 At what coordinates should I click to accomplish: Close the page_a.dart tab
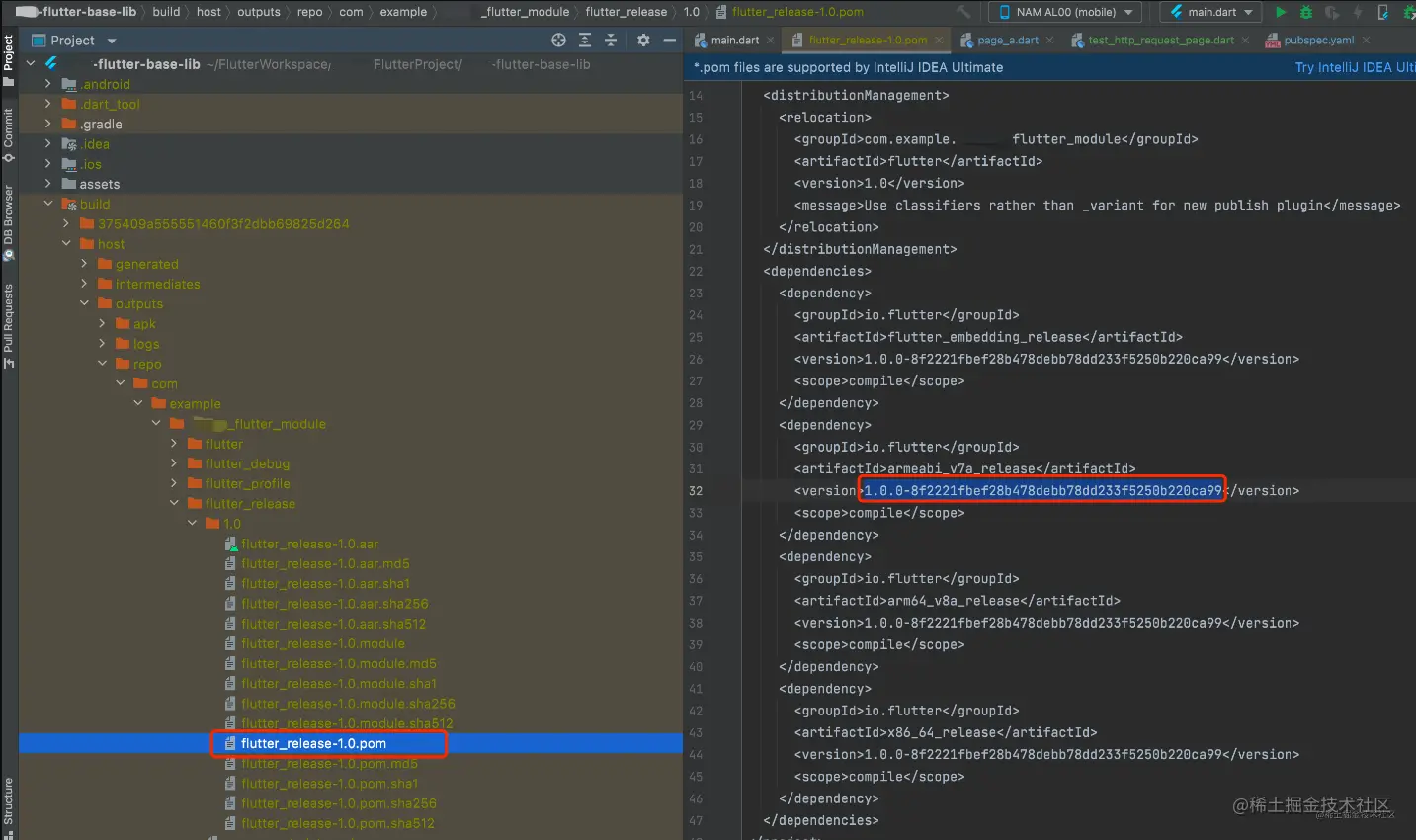pyautogui.click(x=1049, y=41)
